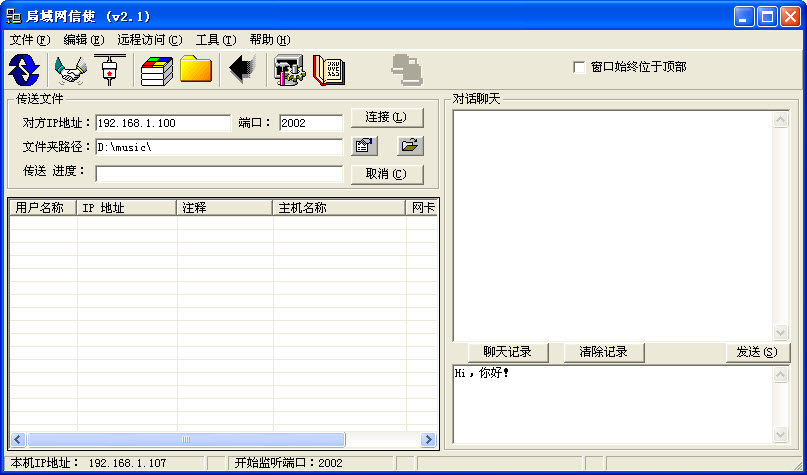Click the message input box with Hi，你好
This screenshot has height=475, width=807.
pos(613,404)
